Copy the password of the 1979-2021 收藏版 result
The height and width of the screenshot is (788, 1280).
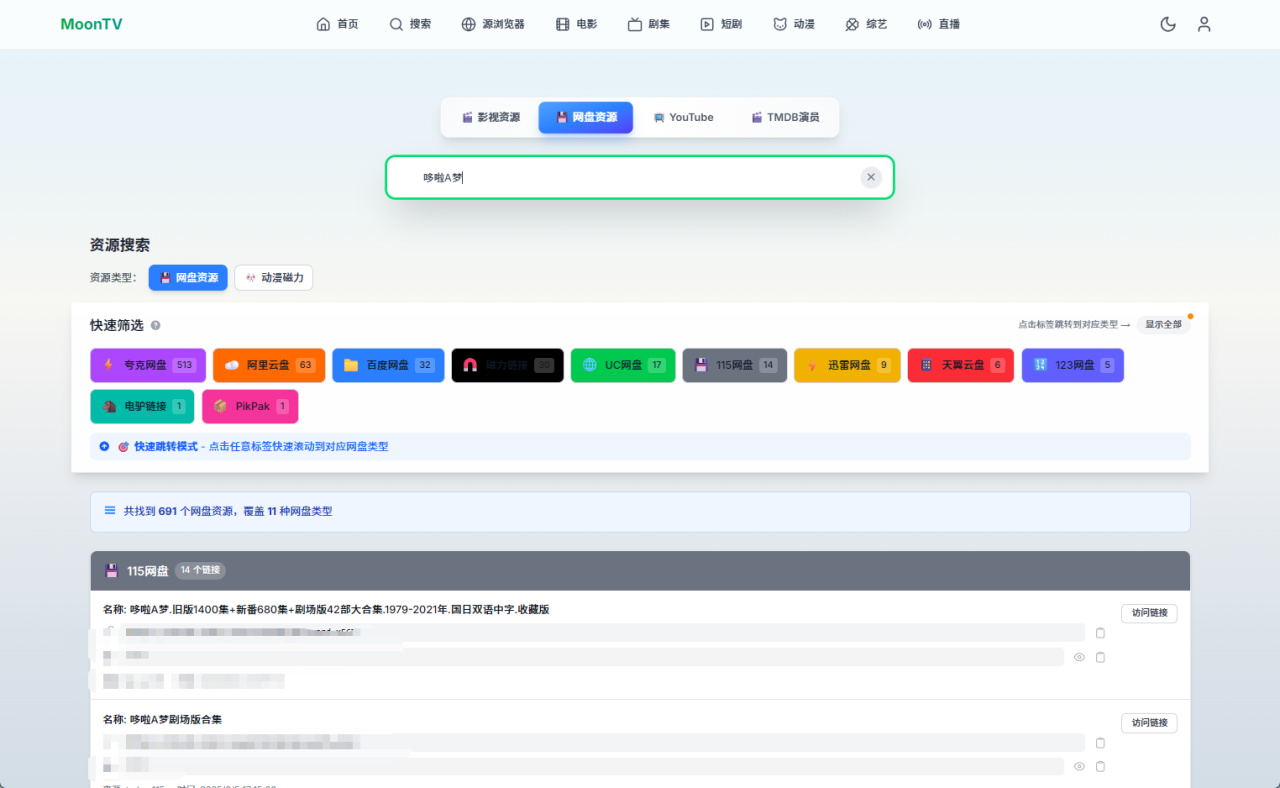pyautogui.click(x=1100, y=657)
